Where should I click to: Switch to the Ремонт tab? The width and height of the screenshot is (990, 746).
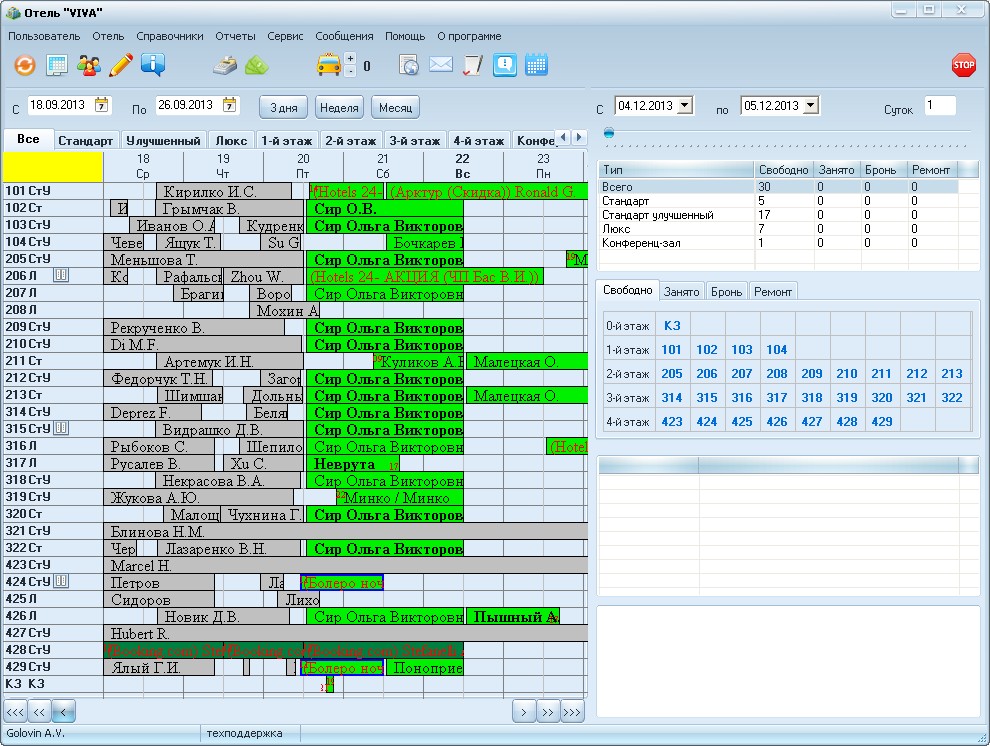coord(773,292)
